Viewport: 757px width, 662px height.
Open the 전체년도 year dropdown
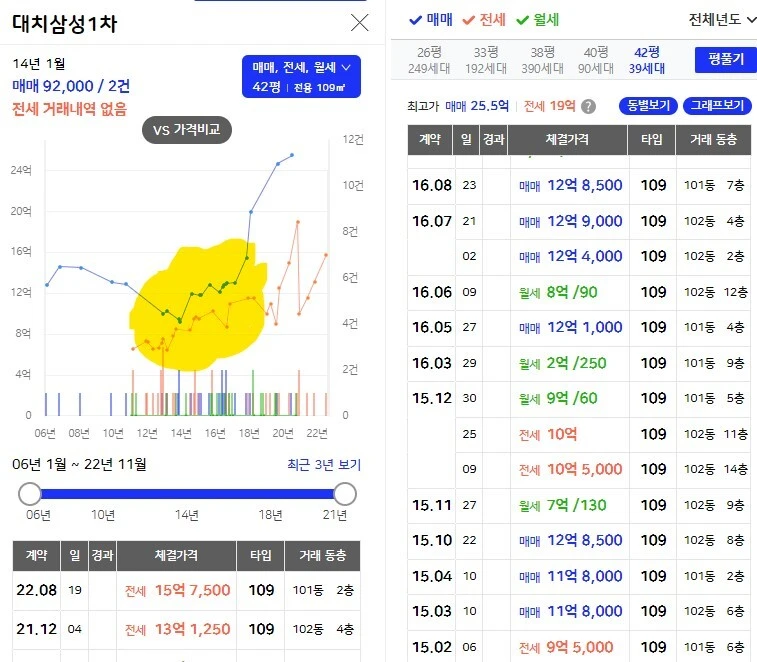[722, 19]
